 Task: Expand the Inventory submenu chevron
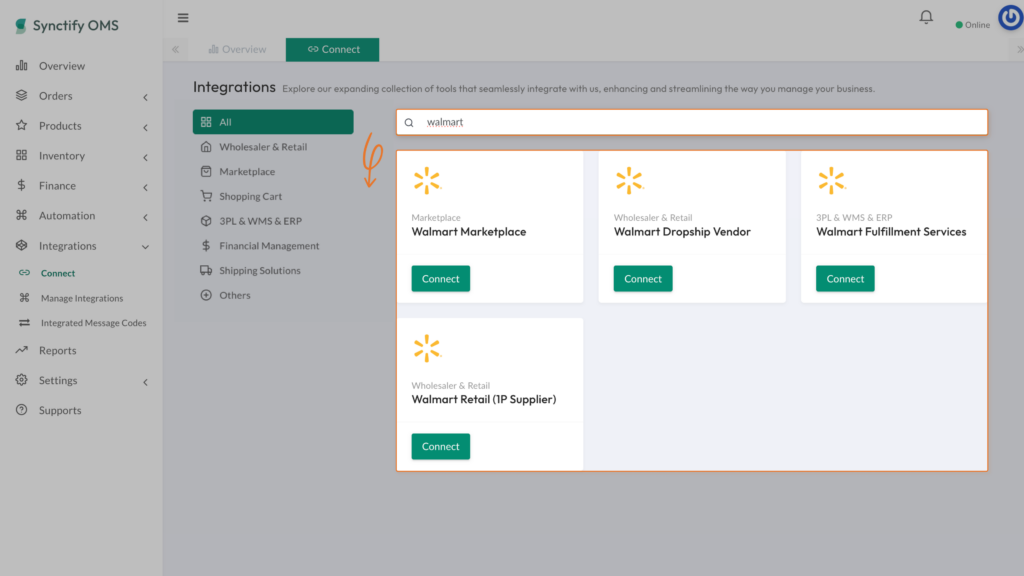pyautogui.click(x=146, y=157)
